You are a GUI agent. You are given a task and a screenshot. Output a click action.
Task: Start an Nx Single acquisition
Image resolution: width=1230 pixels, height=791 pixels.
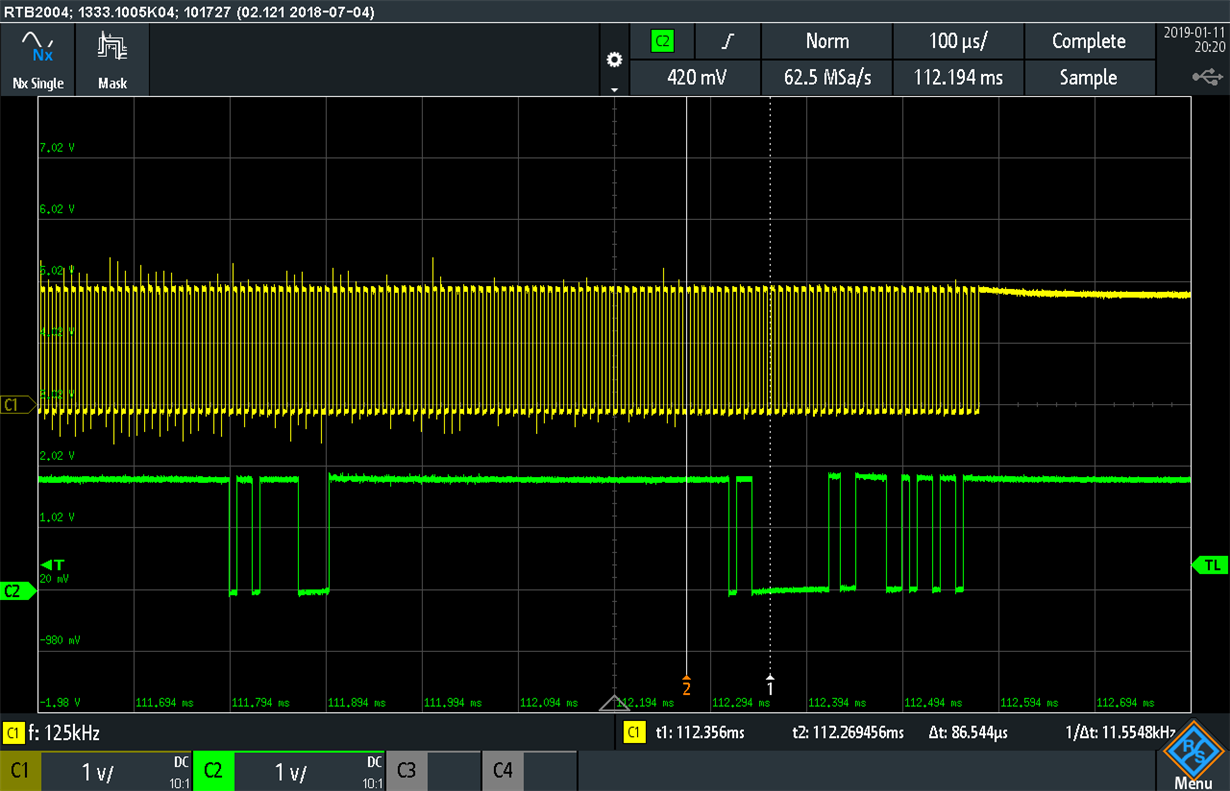tap(38, 60)
